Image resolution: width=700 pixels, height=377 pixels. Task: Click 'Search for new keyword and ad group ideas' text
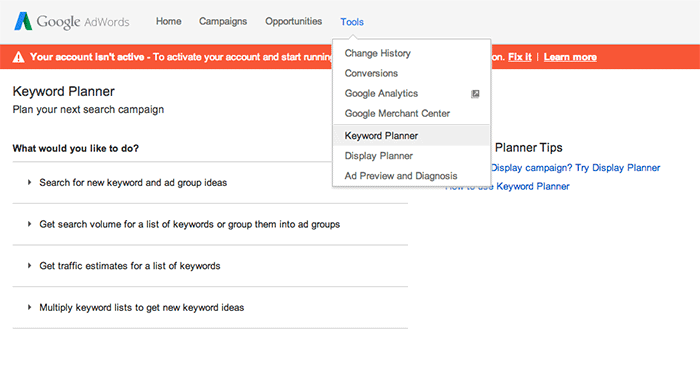click(133, 183)
